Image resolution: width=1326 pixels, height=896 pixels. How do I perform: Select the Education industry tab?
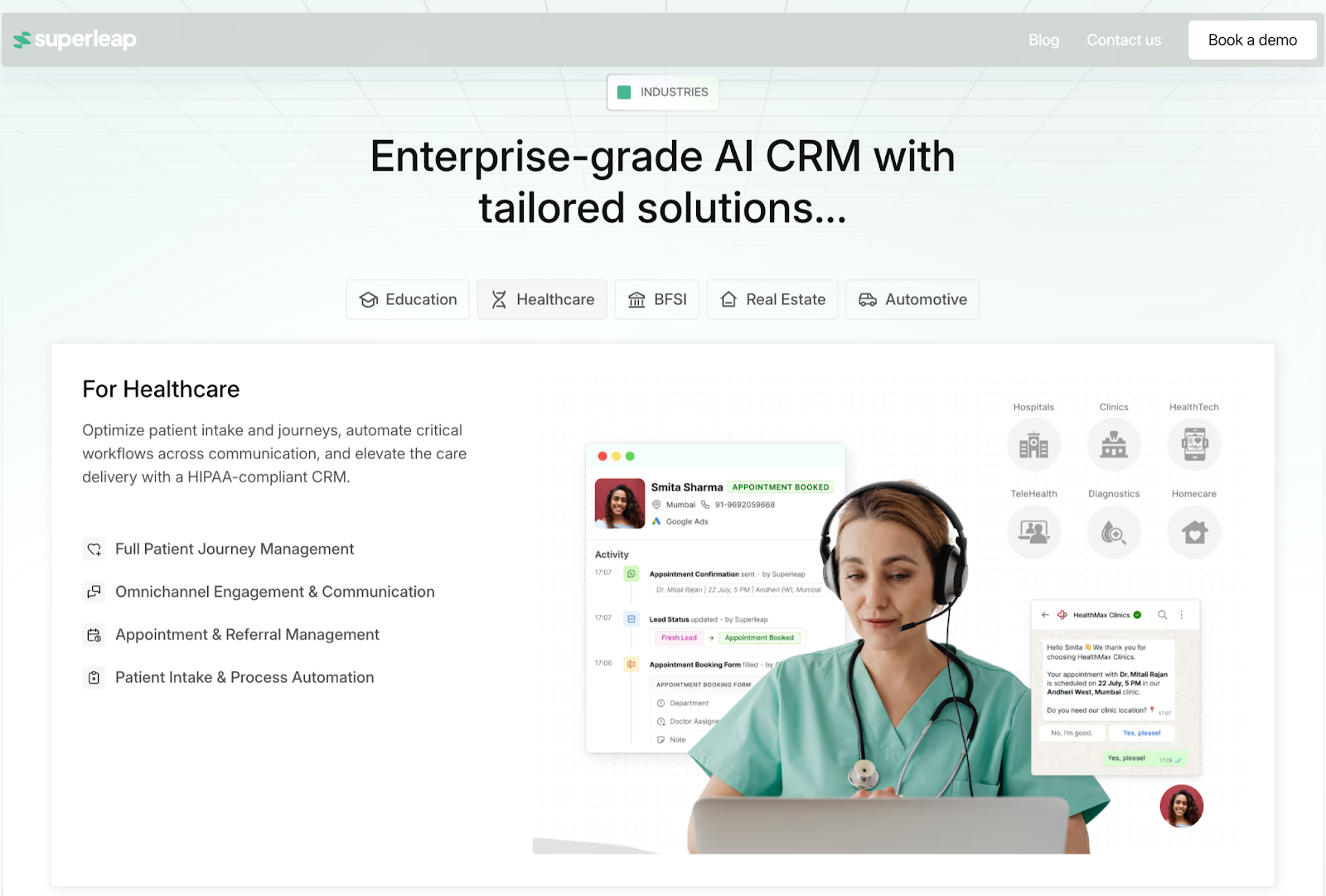click(408, 299)
